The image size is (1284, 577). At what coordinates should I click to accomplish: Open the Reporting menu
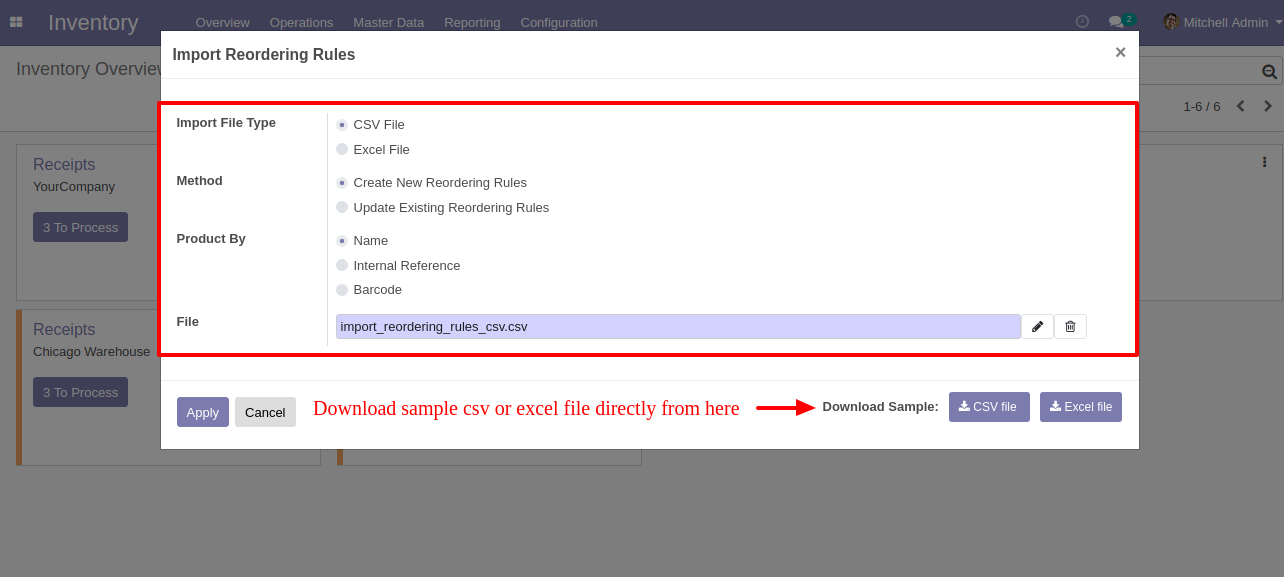click(x=472, y=22)
